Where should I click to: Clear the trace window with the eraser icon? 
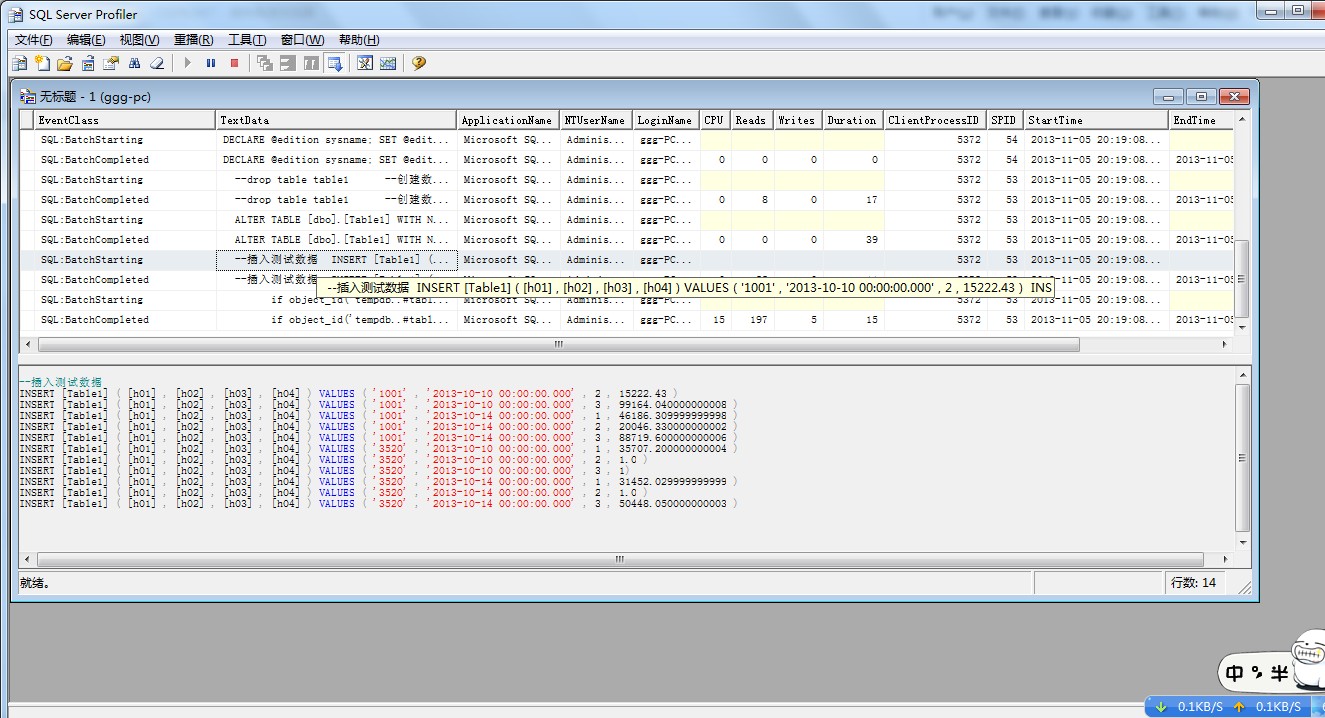(x=157, y=62)
